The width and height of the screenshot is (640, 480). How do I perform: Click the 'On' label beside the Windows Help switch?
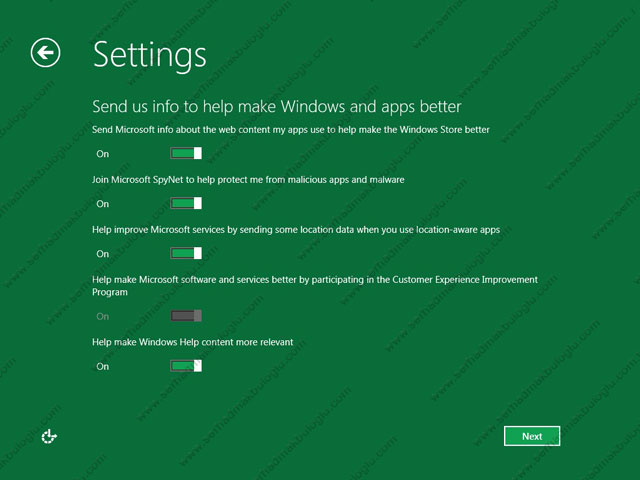coord(102,367)
